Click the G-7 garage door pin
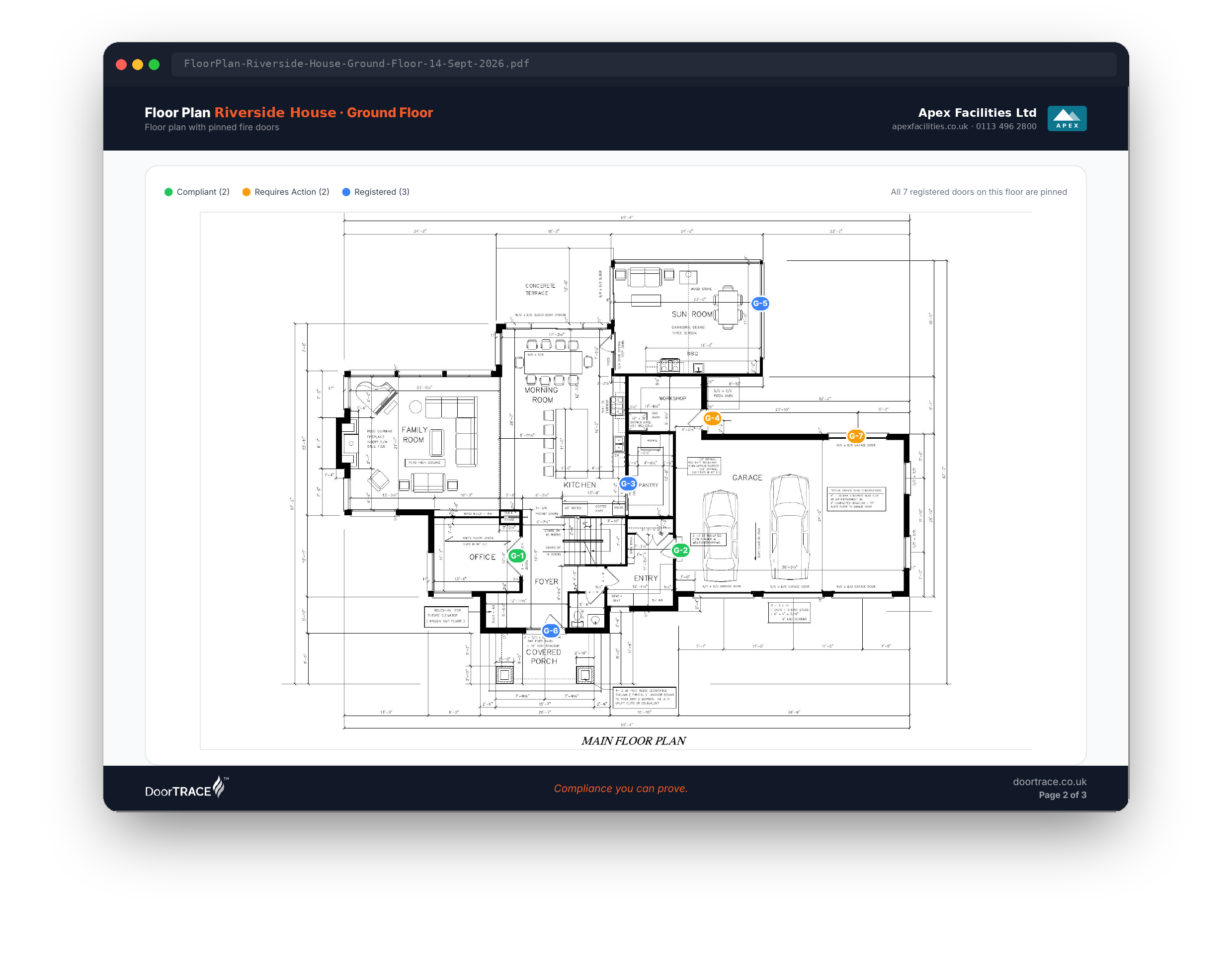The image size is (1232, 960). click(856, 435)
